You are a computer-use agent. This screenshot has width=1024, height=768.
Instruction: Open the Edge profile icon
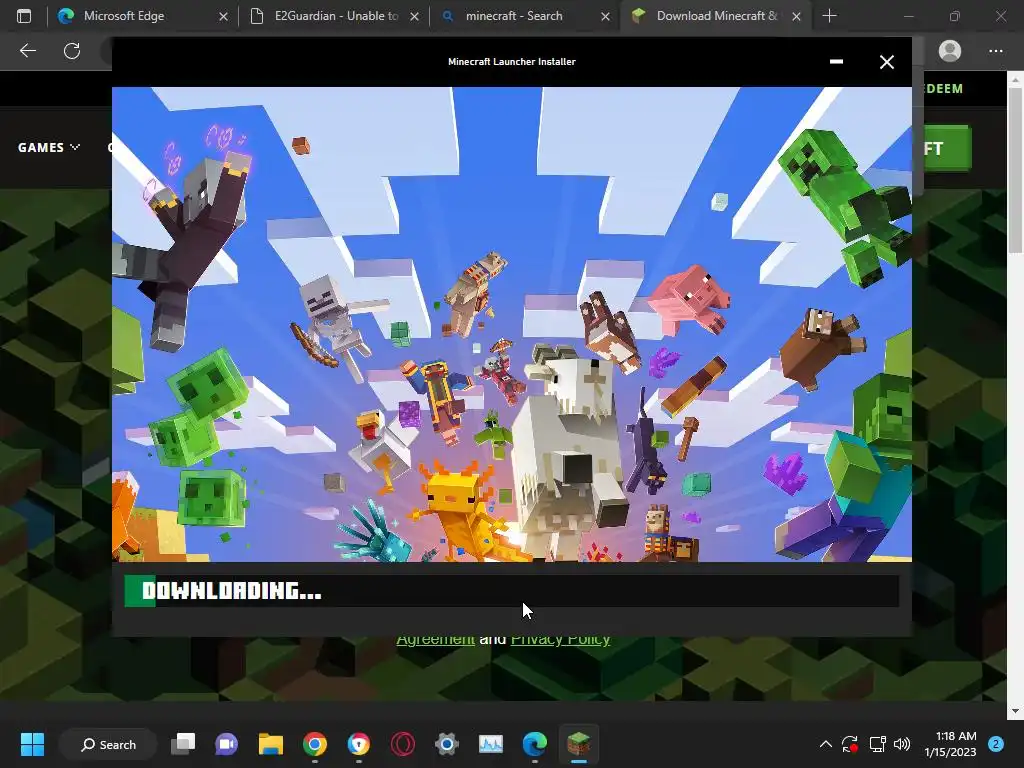(x=950, y=51)
